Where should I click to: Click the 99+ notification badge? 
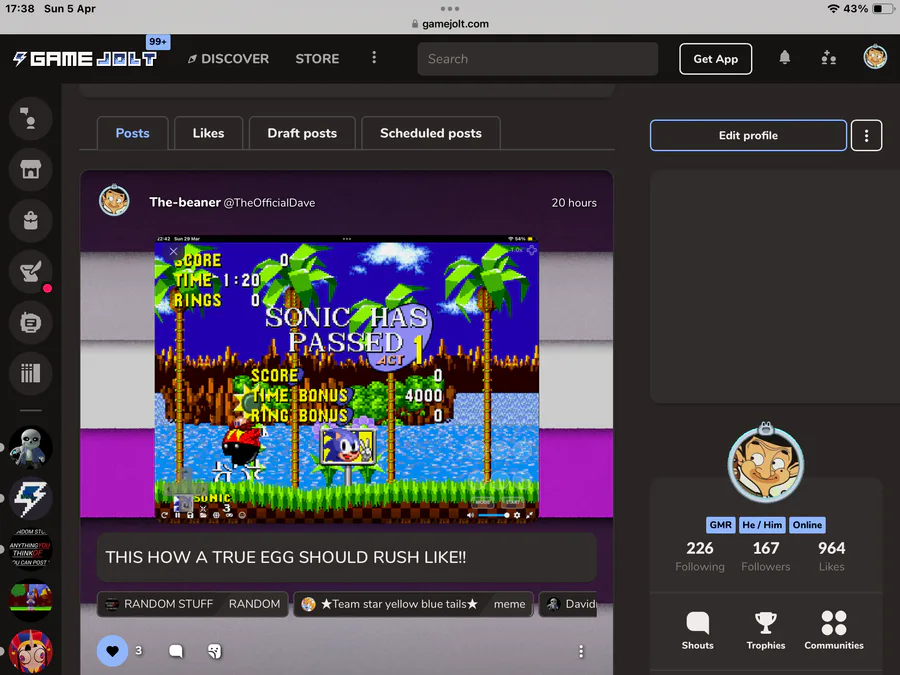coord(157,42)
